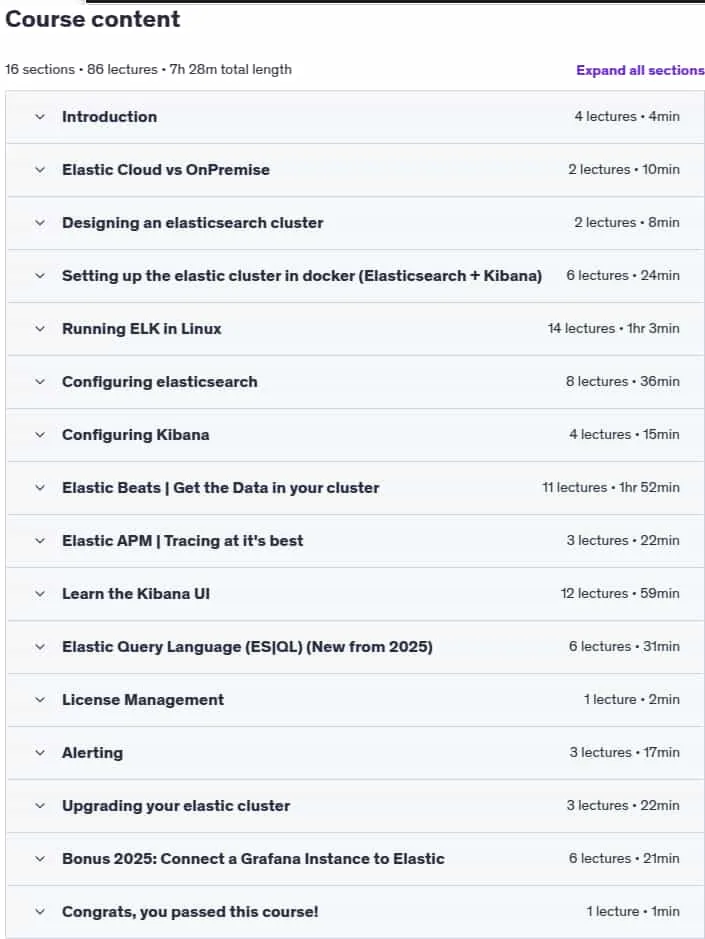Click the 14 lectures 1hr 3min summary

(x=613, y=329)
